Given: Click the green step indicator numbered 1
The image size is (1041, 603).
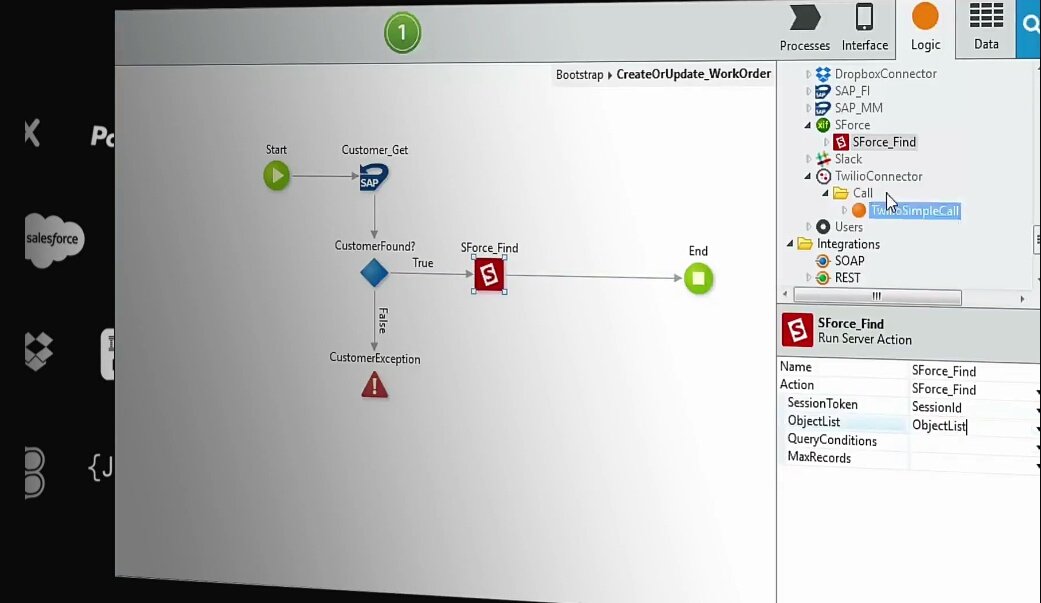Looking at the screenshot, I should tap(402, 32).
